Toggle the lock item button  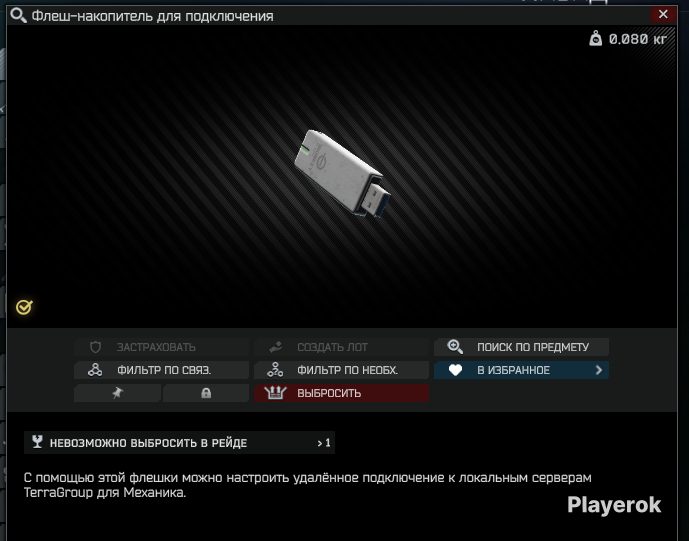[x=206, y=394]
